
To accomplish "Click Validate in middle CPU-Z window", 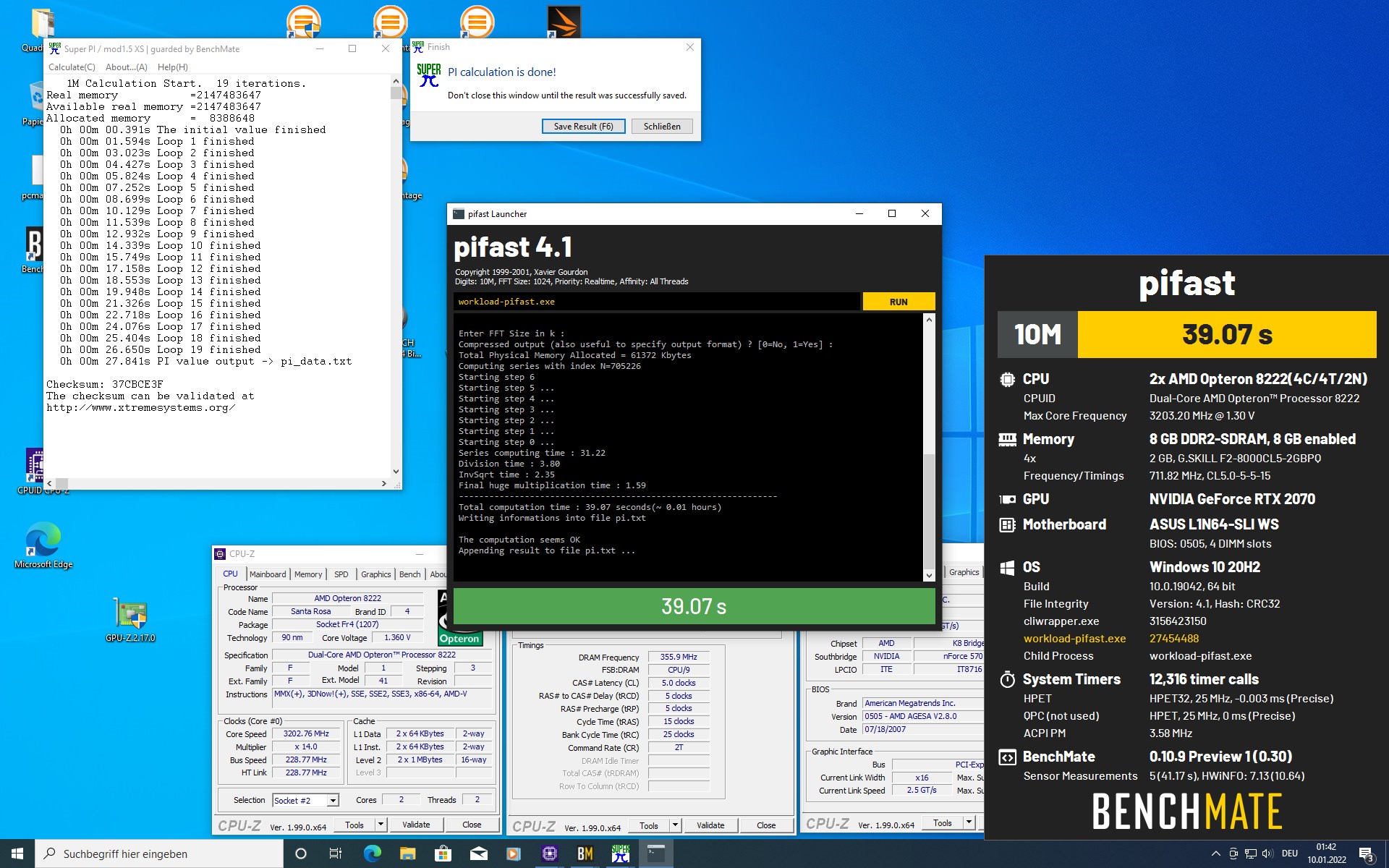I will pos(710,825).
